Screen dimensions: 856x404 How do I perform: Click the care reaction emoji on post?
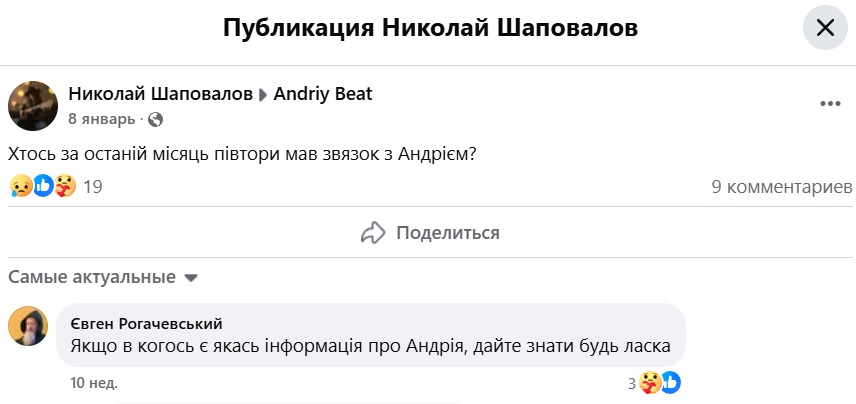tap(65, 186)
